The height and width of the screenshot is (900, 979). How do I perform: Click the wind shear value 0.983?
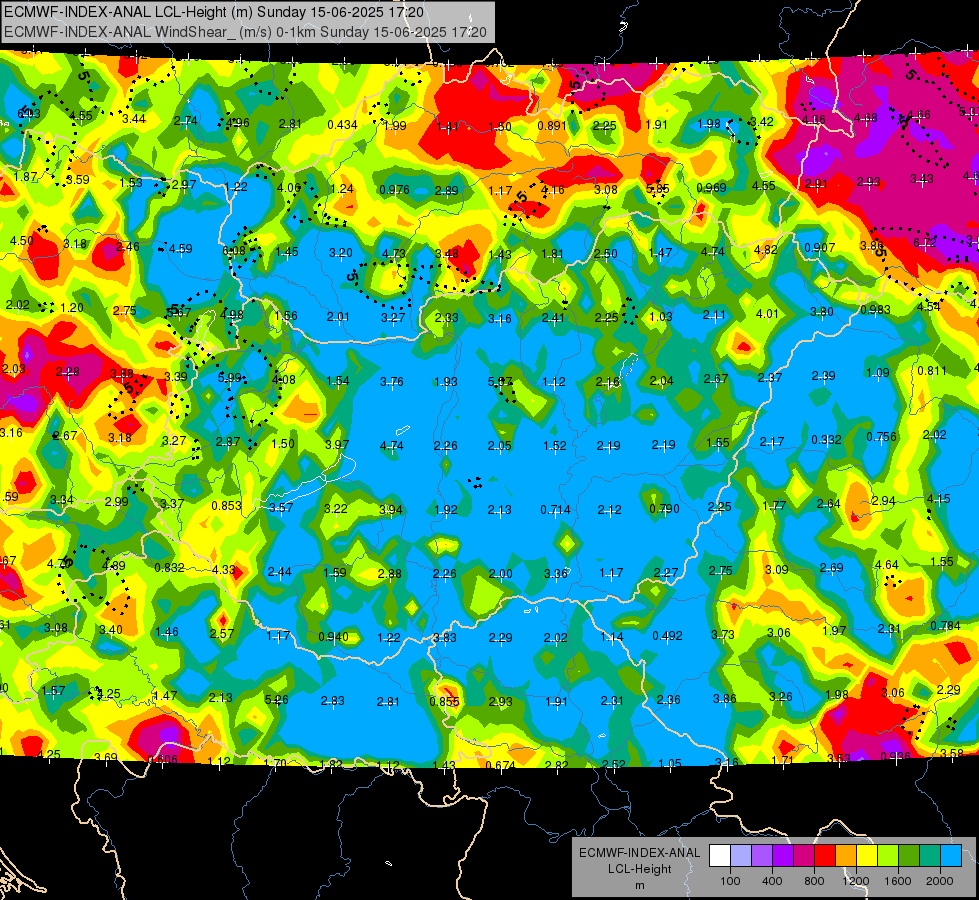(x=875, y=310)
